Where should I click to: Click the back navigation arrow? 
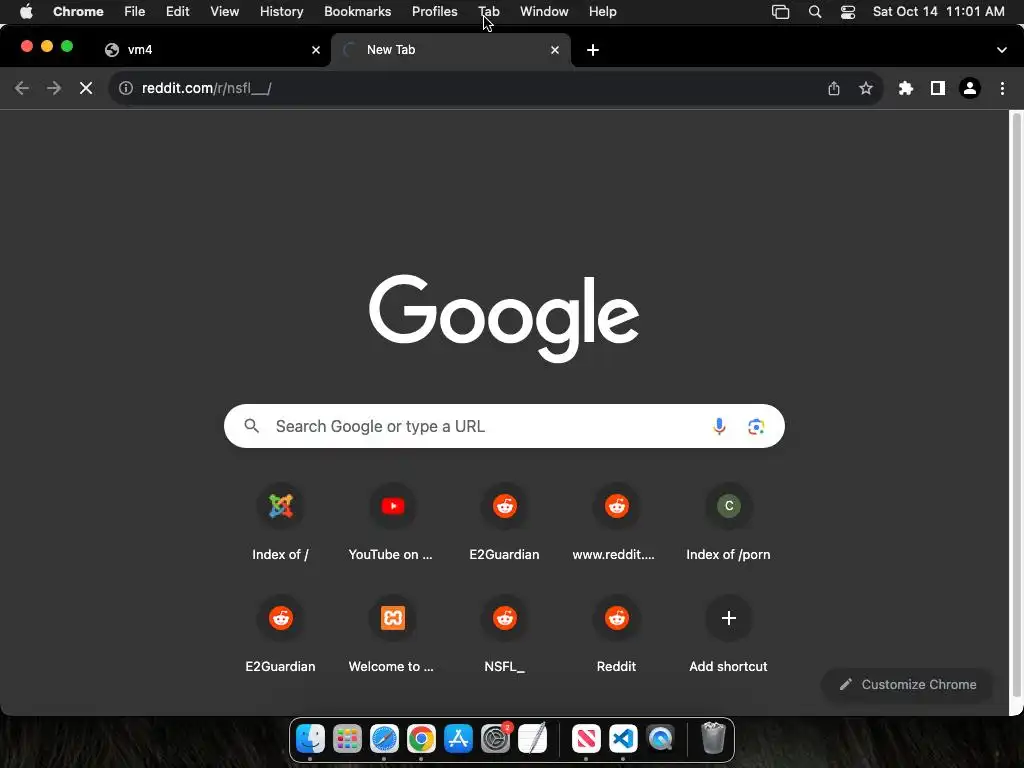coord(22,88)
